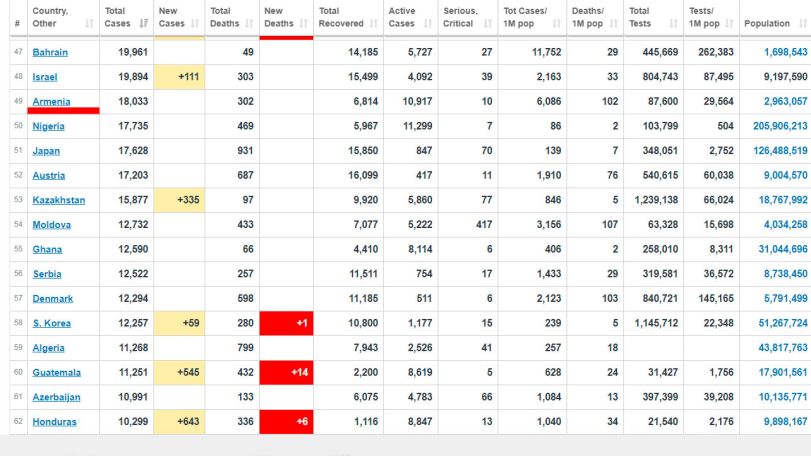Open the S. Korea country link
This screenshot has width=811, height=456.
(52, 323)
